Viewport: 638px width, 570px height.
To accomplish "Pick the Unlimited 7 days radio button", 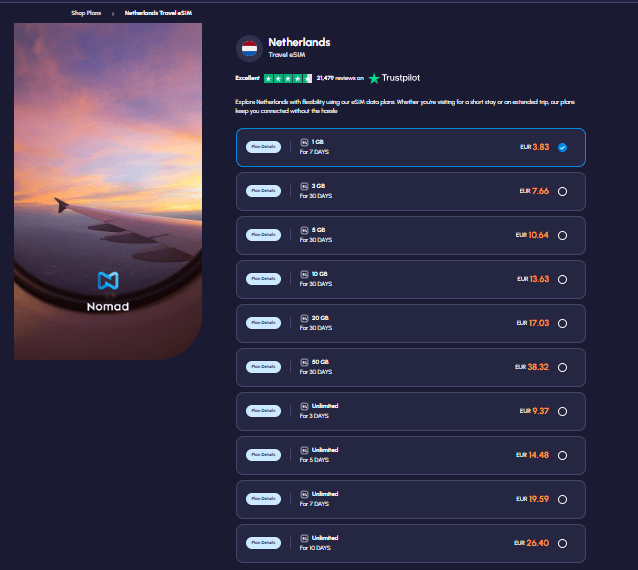I will coord(562,499).
